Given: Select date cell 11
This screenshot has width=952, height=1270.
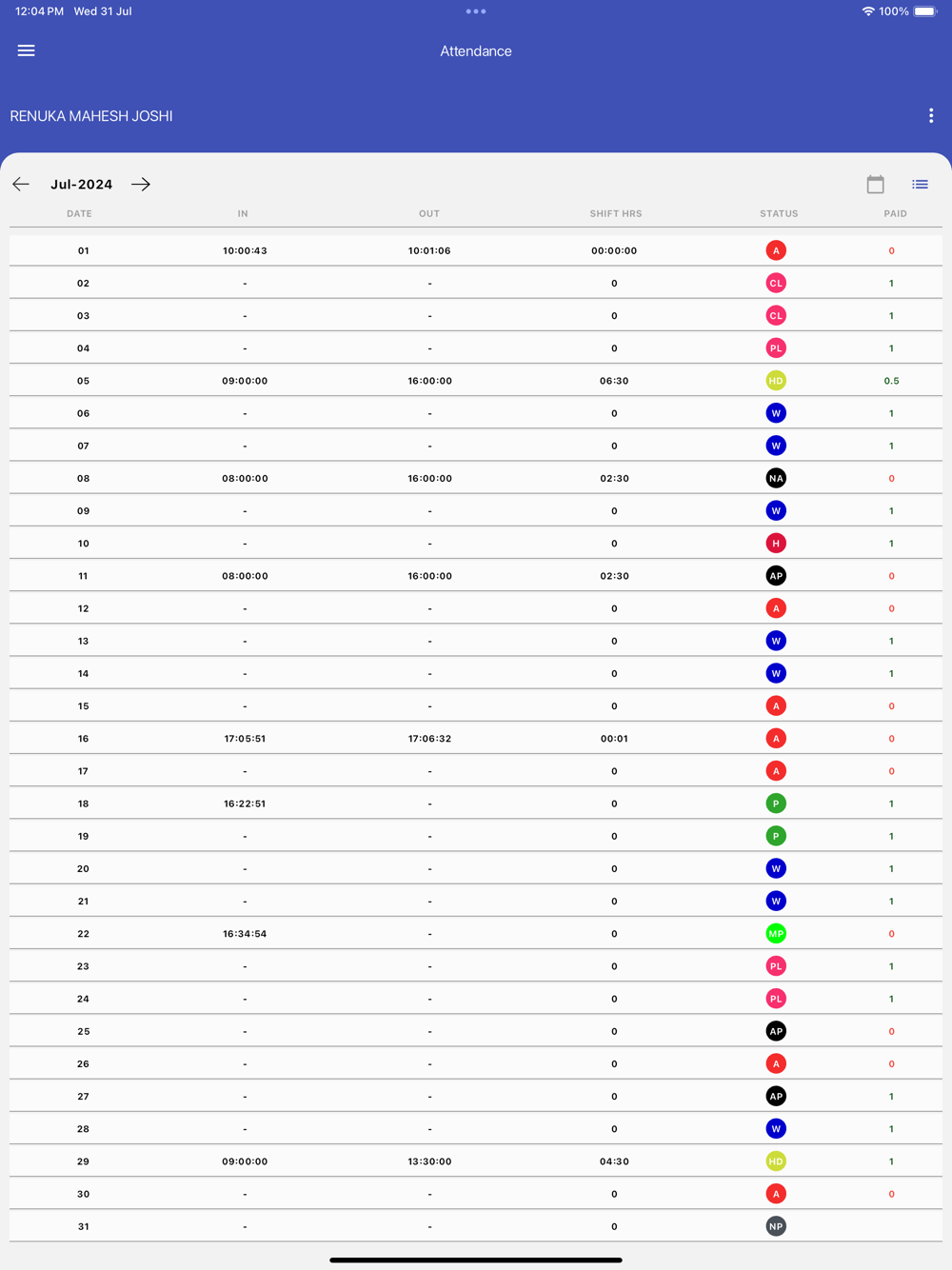Looking at the screenshot, I should coord(84,576).
